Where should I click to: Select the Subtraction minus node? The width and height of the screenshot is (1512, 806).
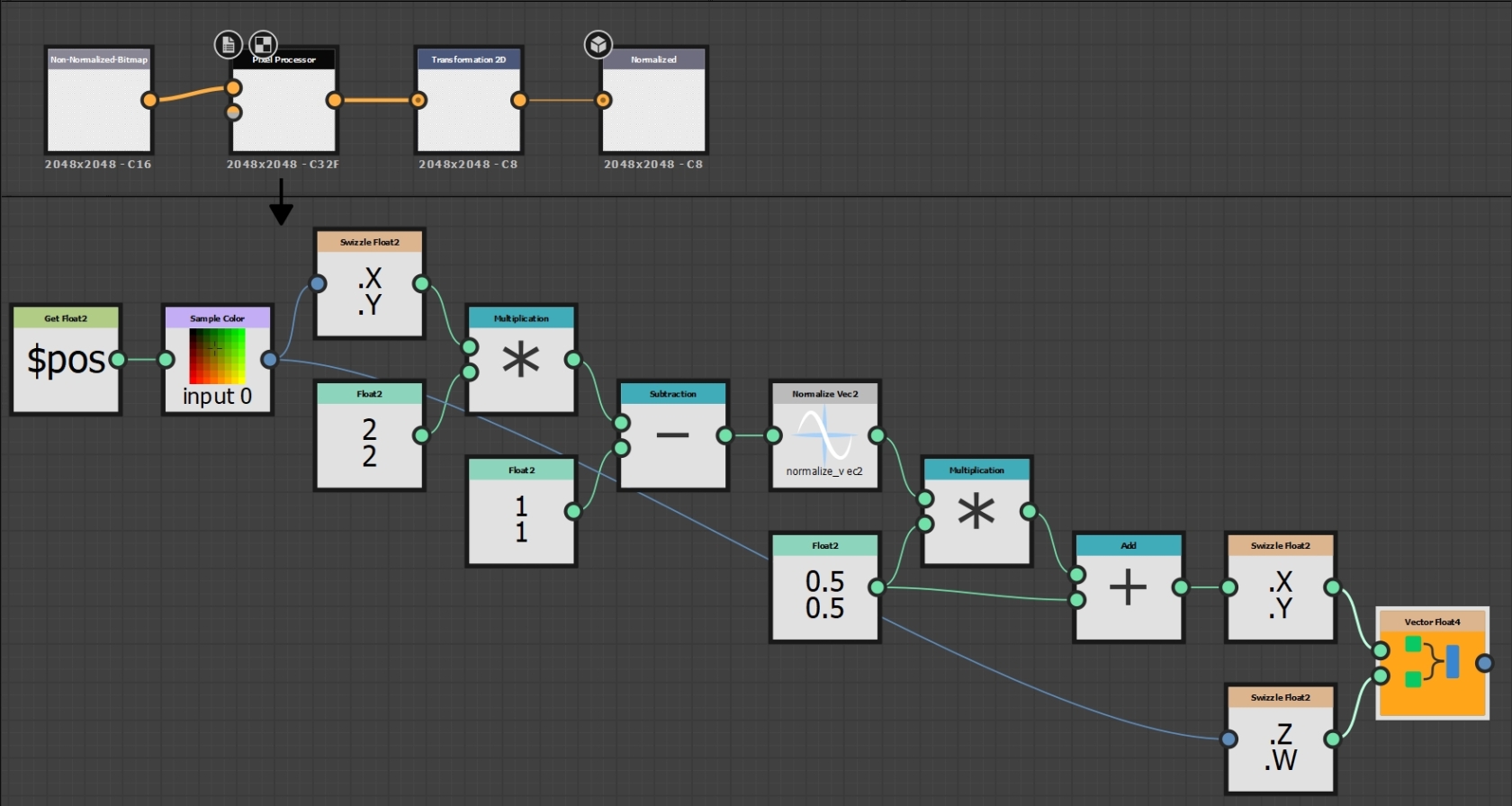pos(672,435)
